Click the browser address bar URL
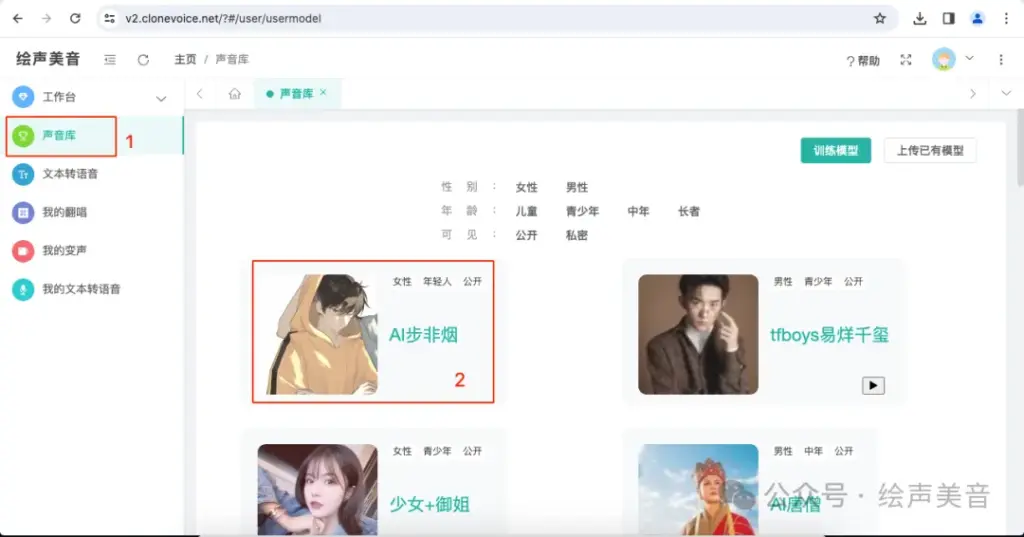This screenshot has height=537, width=1024. point(223,18)
